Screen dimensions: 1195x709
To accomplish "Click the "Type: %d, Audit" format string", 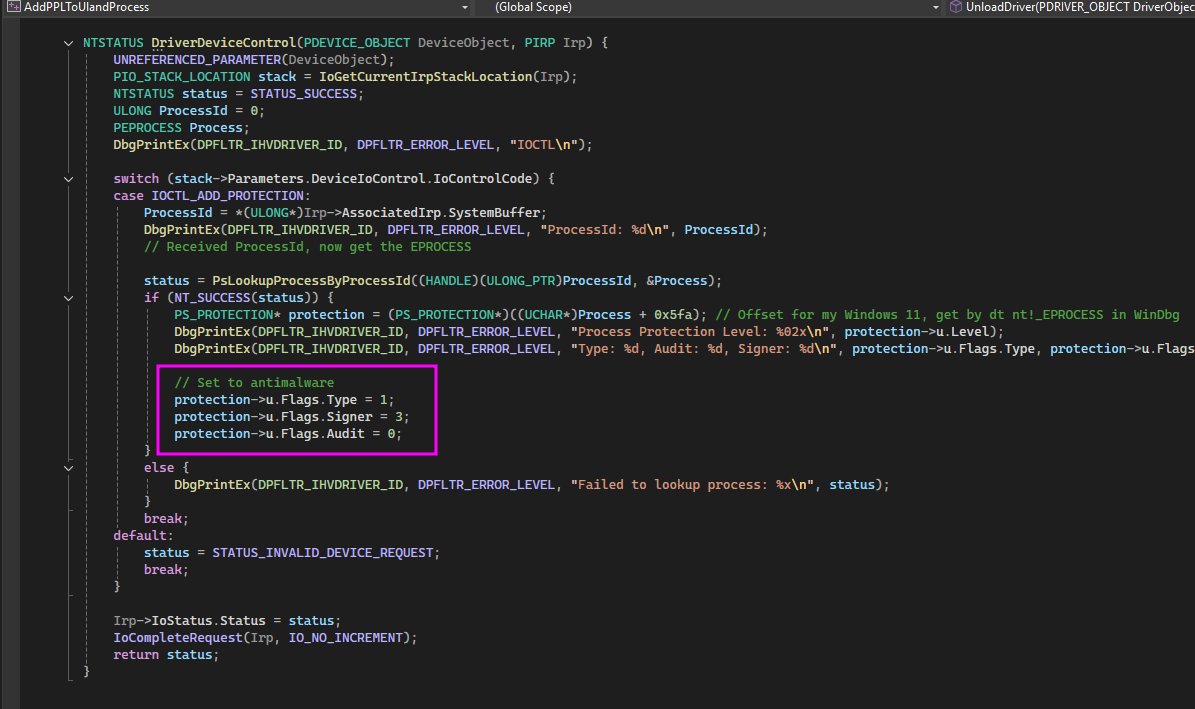I will click(703, 348).
